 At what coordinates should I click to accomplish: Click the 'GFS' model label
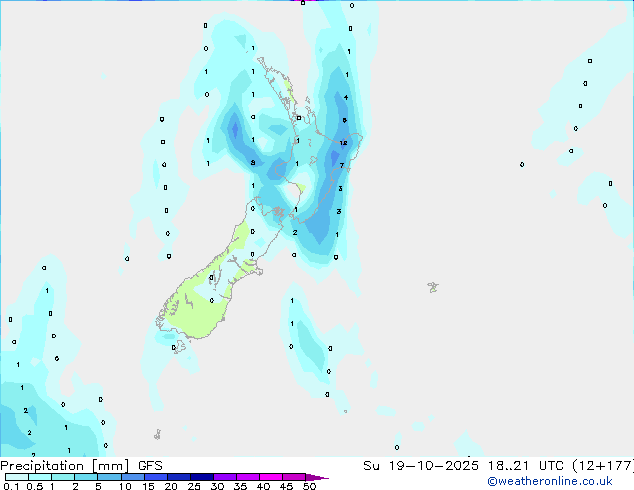pos(150,466)
